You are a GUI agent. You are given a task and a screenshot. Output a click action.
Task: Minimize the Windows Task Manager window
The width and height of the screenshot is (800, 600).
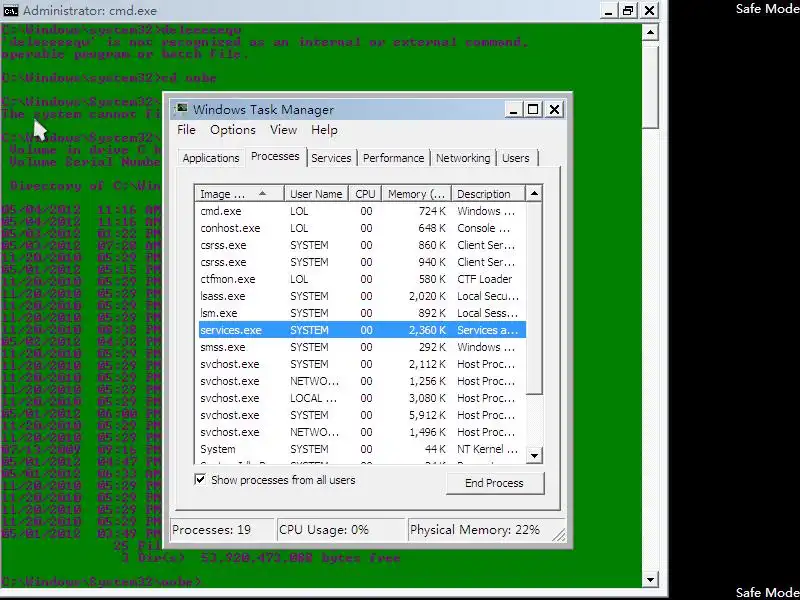(x=513, y=109)
